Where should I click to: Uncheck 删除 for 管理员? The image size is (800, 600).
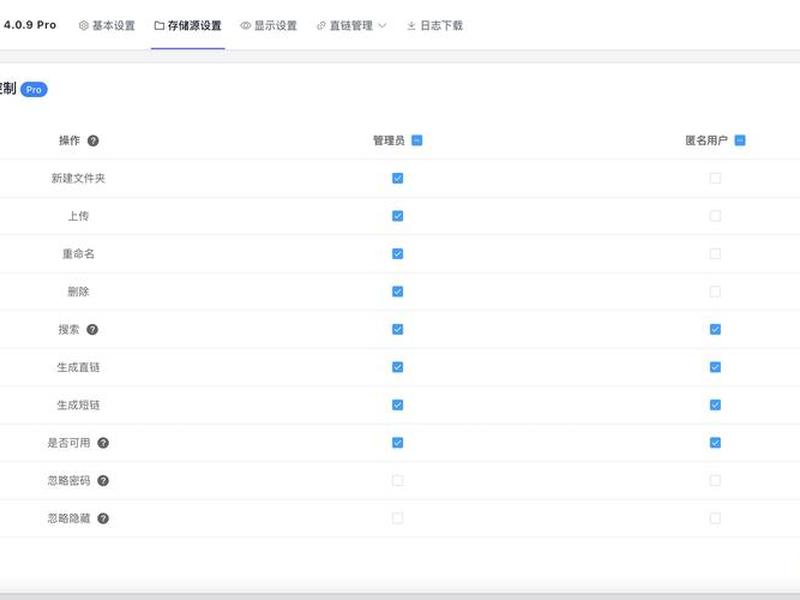click(x=397, y=291)
